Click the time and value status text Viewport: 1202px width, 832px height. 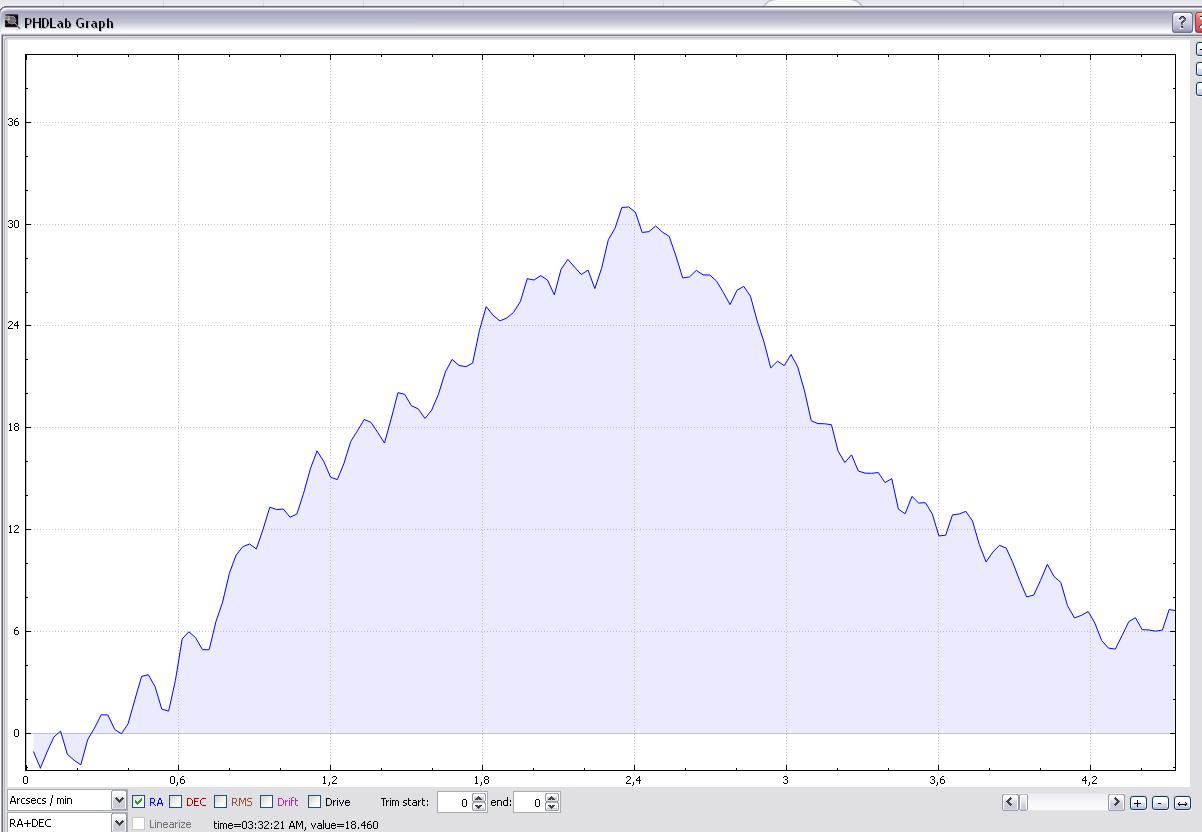coord(296,825)
